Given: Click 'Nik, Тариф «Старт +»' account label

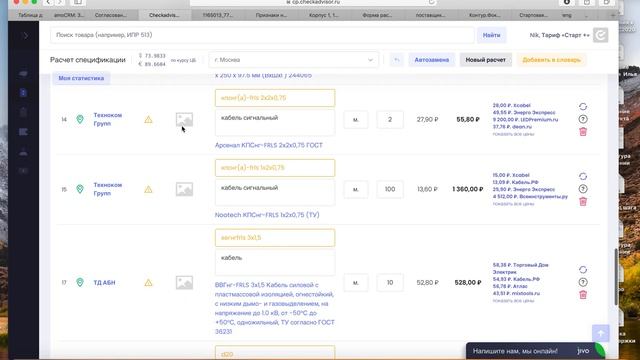Looking at the screenshot, I should [559, 35].
